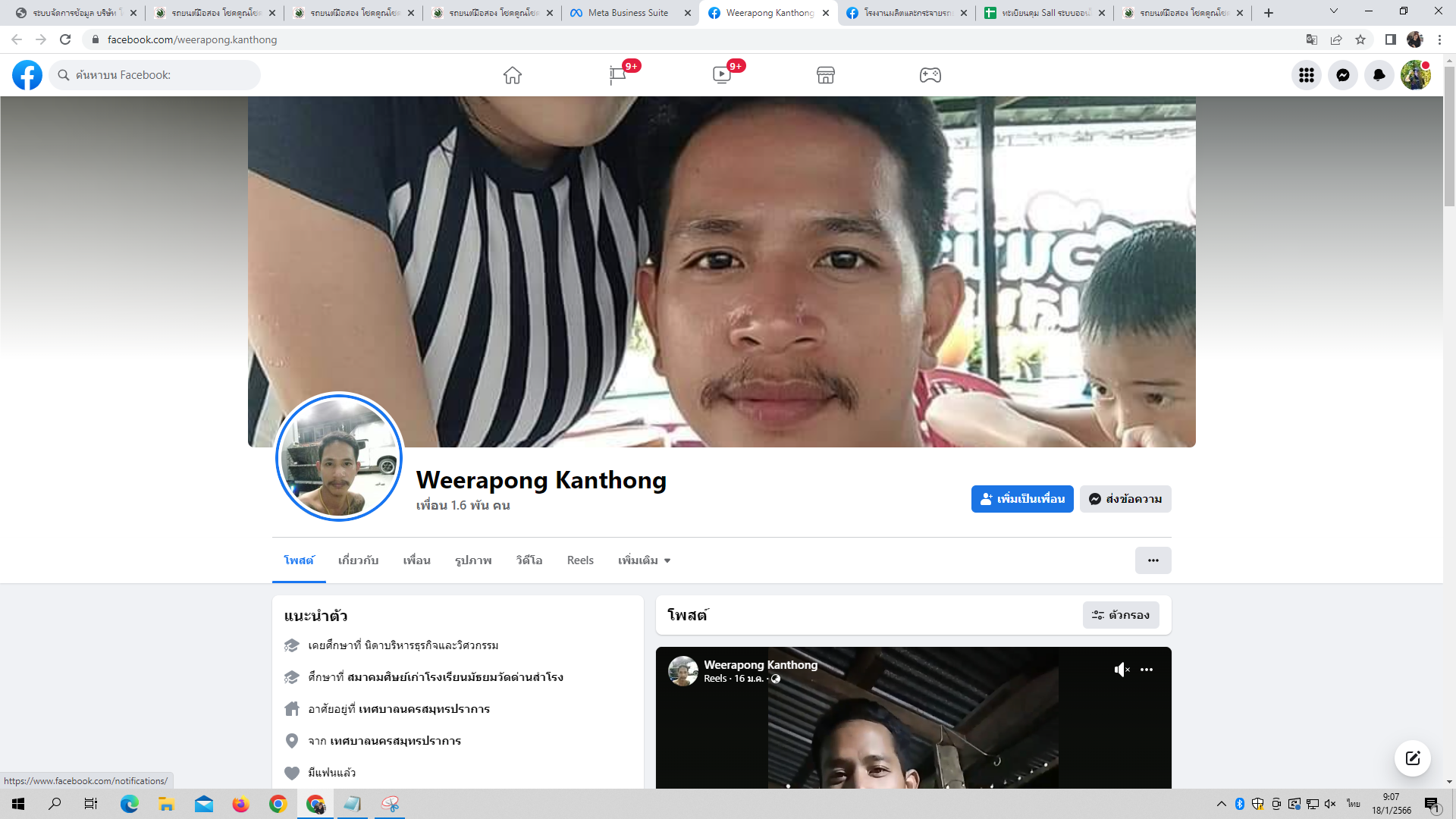Open the notifications bell icon
This screenshot has width=1456, height=819.
[1379, 75]
